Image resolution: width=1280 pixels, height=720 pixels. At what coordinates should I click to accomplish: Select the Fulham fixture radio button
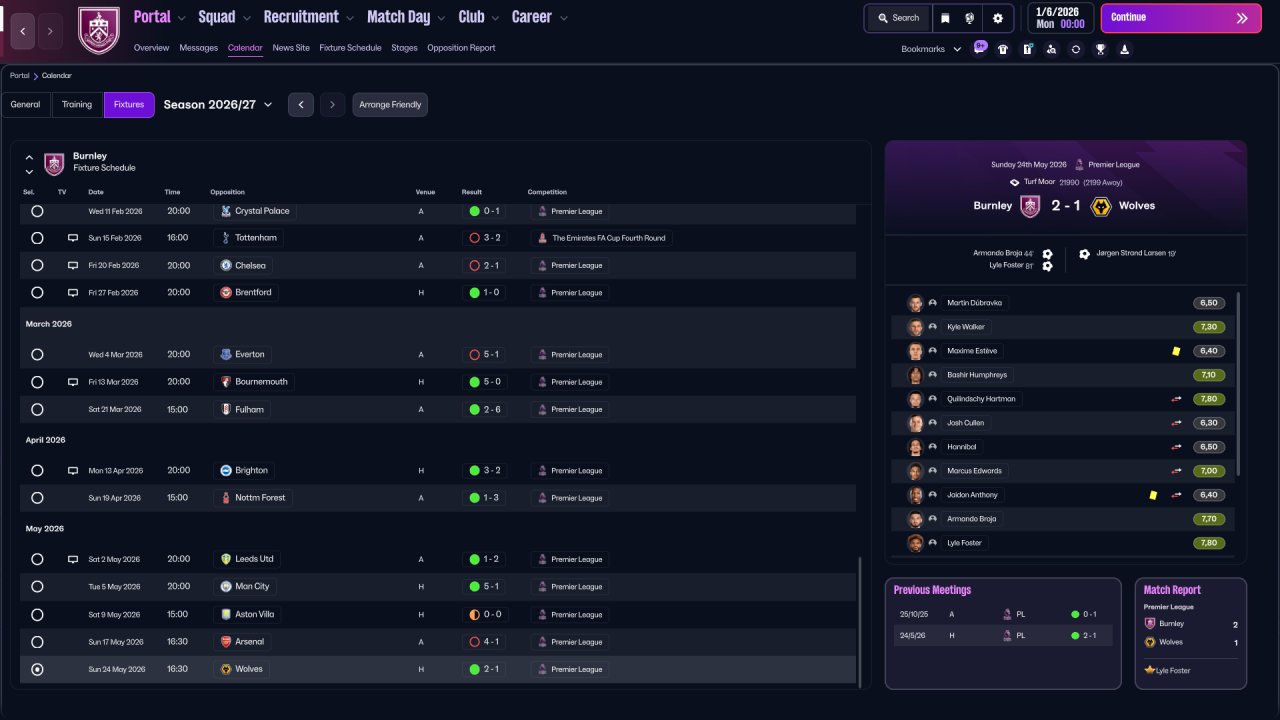(37, 409)
